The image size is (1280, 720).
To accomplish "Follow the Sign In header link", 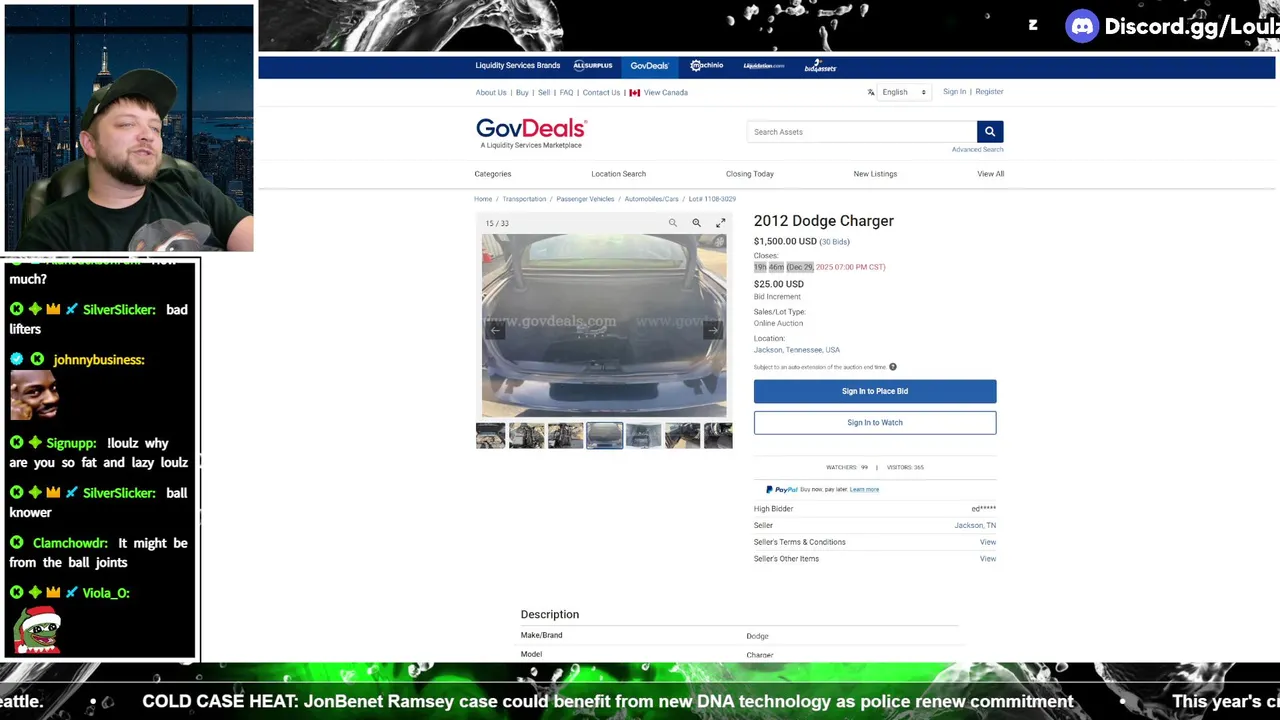I will pyautogui.click(x=954, y=92).
